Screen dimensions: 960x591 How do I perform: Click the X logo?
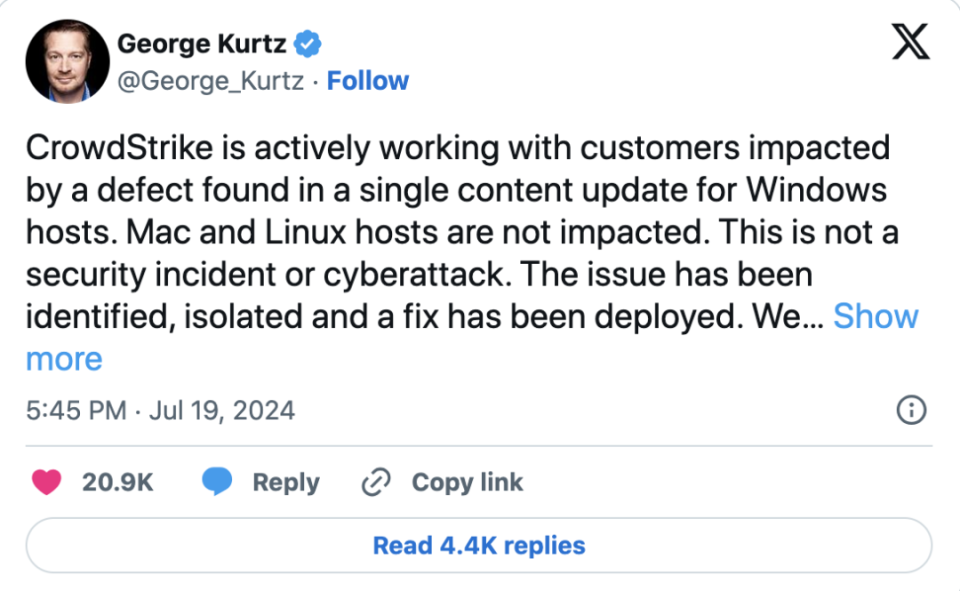point(909,45)
